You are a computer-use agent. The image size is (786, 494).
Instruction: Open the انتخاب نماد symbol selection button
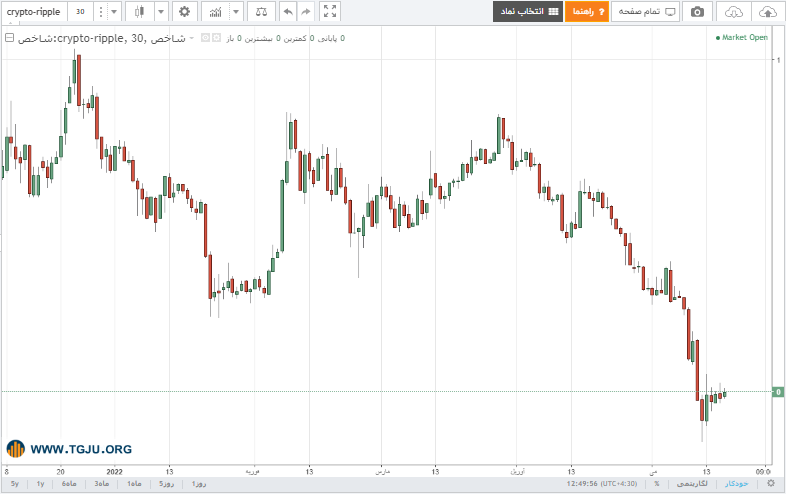[x=528, y=12]
